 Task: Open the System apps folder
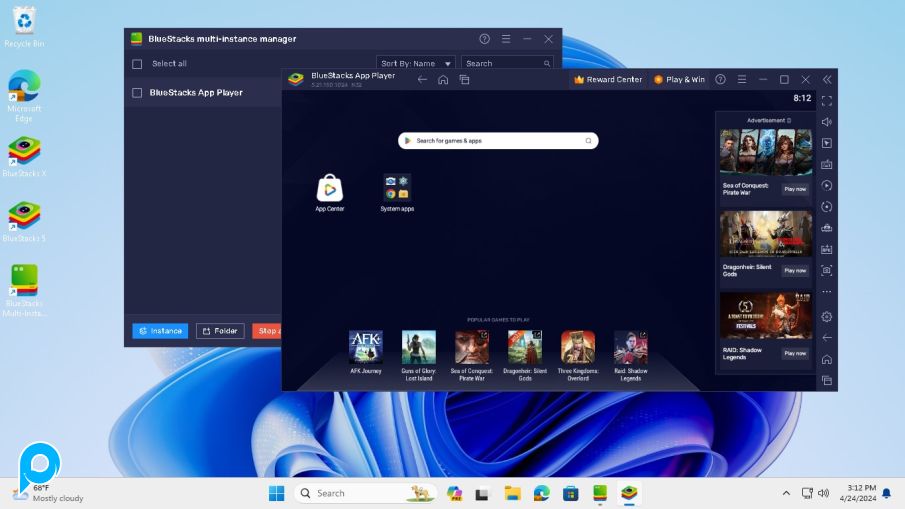coord(397,188)
